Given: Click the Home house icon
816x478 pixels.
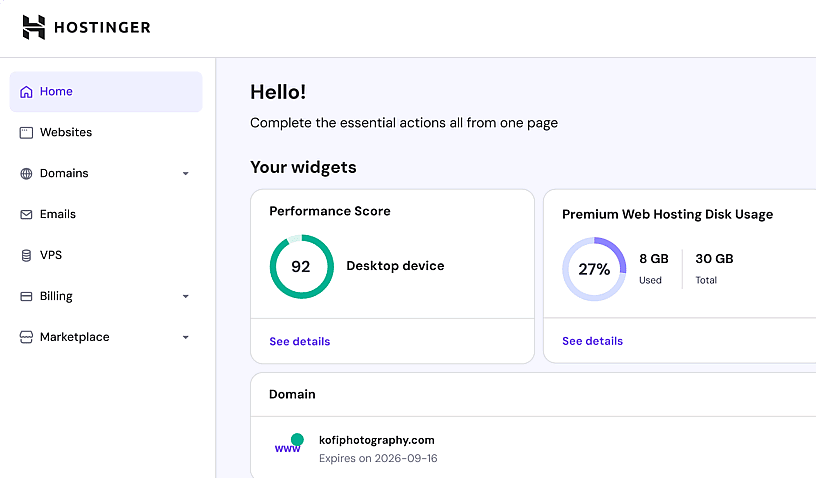Looking at the screenshot, I should point(26,92).
